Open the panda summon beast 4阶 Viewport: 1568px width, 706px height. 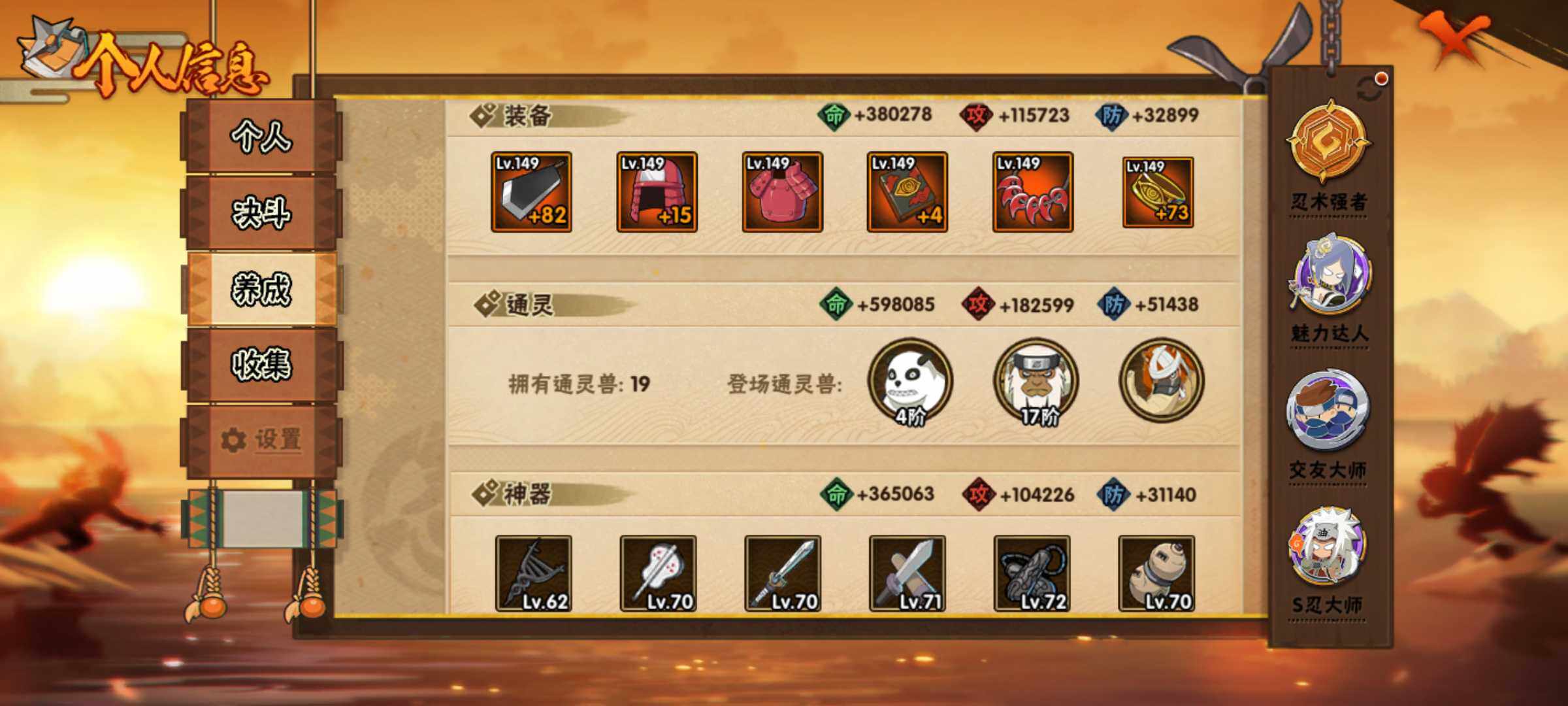click(x=910, y=381)
